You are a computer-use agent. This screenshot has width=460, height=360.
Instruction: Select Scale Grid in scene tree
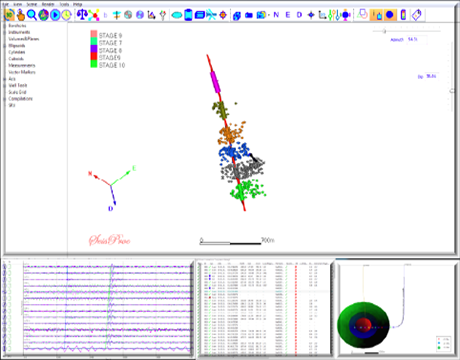click(17, 92)
